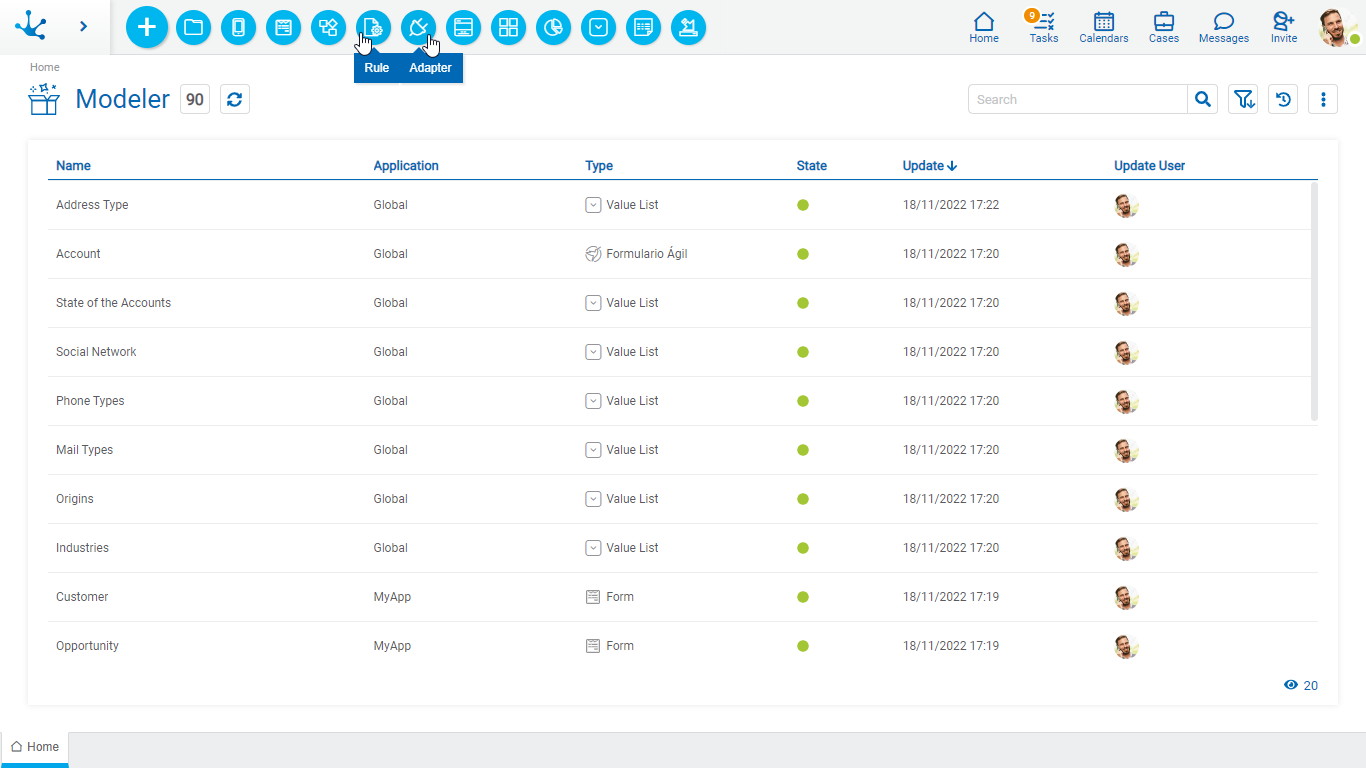This screenshot has height=768, width=1366.
Task: Click the process shapes icon in toolbar
Action: (x=328, y=27)
